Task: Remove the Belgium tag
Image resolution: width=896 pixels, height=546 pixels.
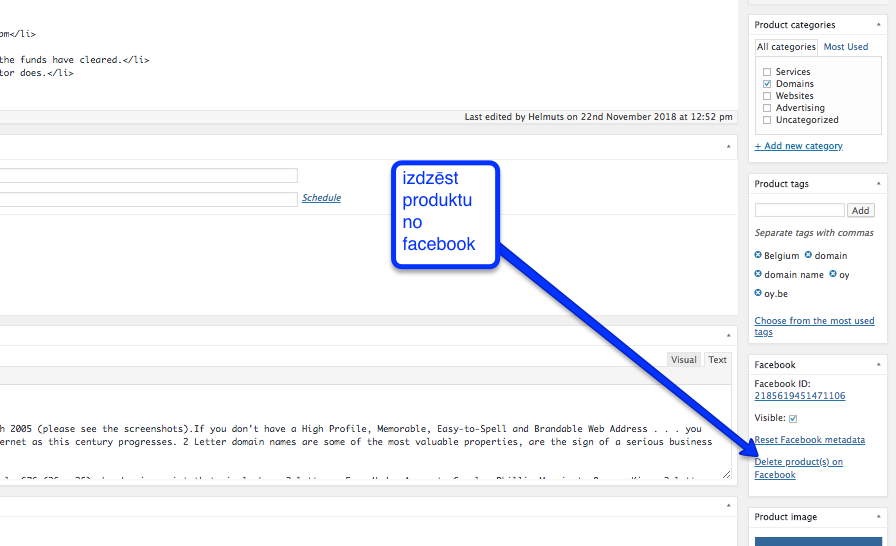Action: point(758,255)
